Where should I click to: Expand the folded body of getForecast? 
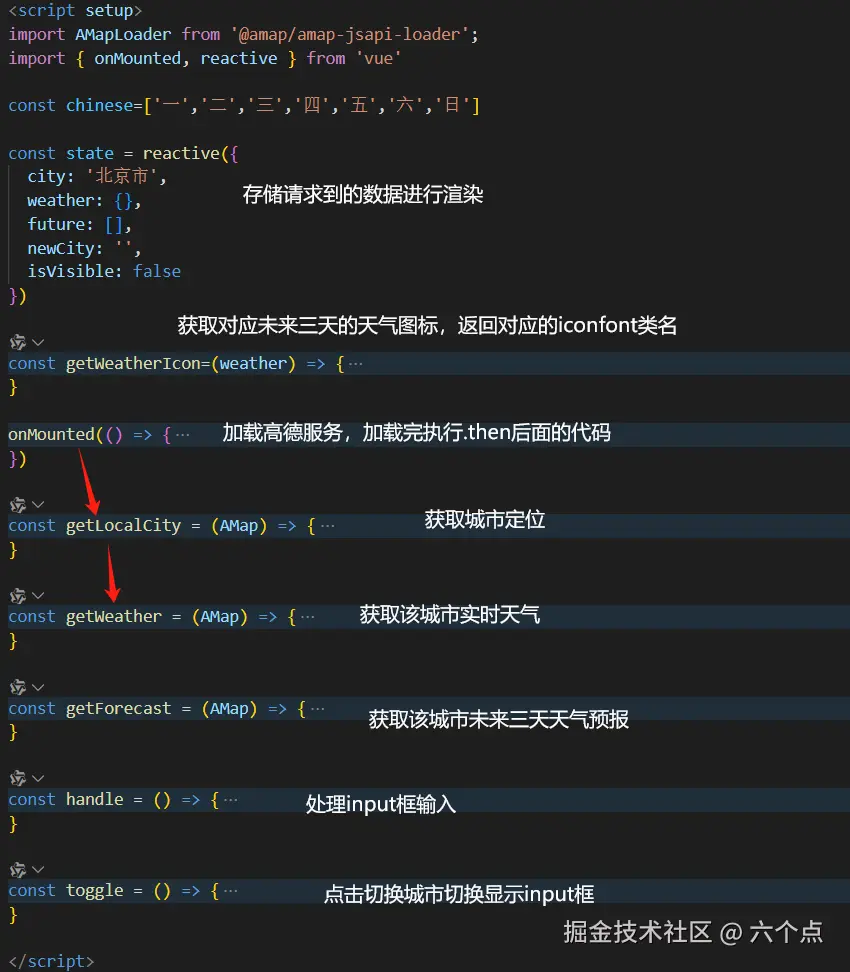[x=317, y=709]
